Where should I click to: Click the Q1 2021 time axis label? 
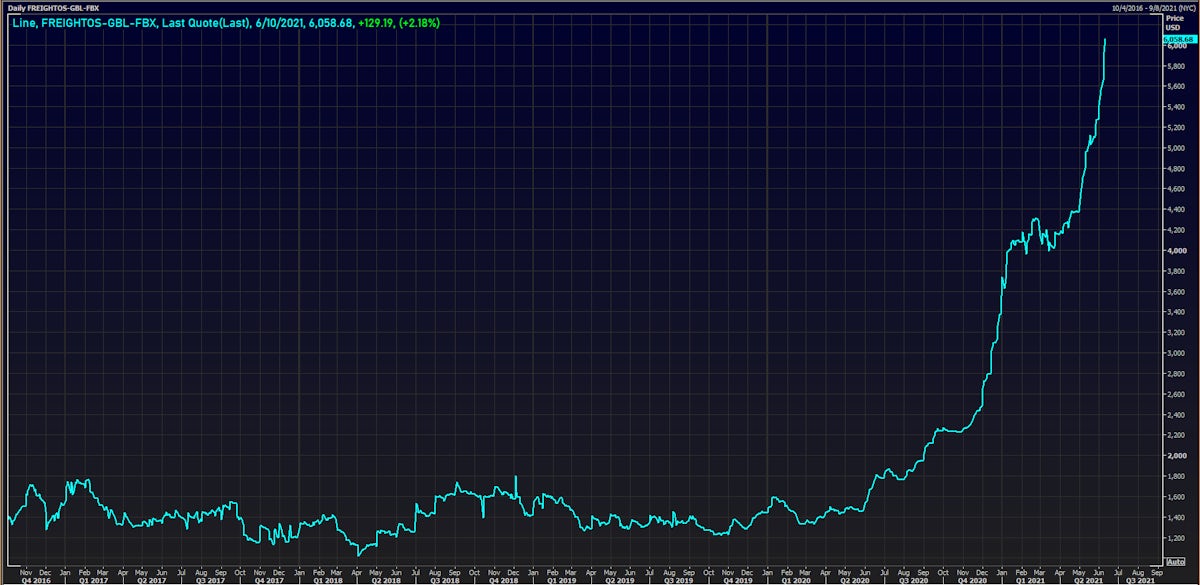[1031, 579]
